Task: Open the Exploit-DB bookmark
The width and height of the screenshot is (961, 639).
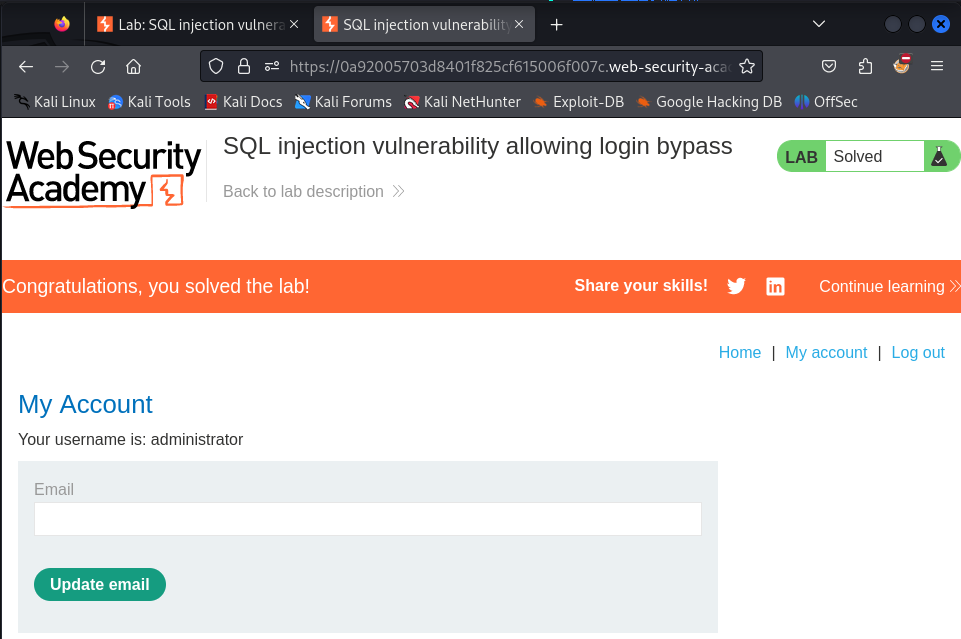Action: (x=579, y=101)
